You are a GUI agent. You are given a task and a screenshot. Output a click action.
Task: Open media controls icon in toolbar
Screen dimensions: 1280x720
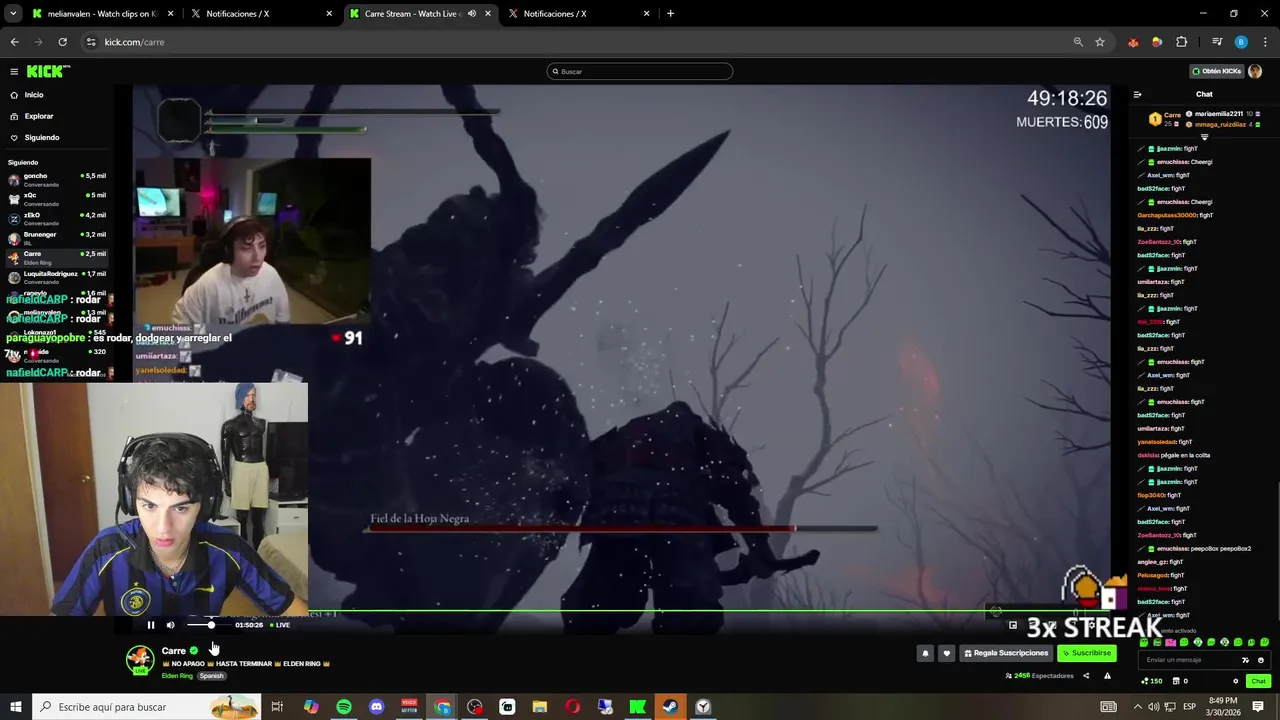tap(1217, 42)
